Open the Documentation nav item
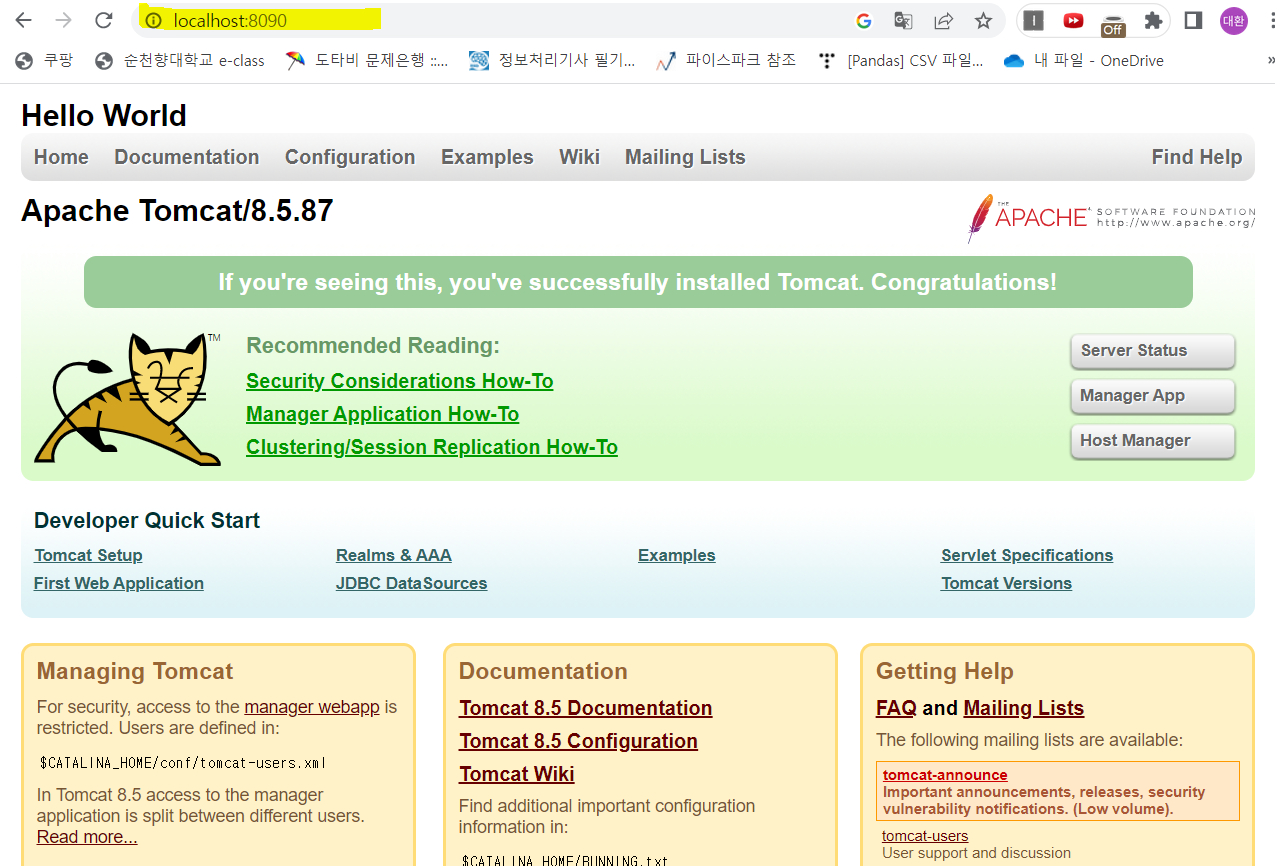 click(x=187, y=157)
